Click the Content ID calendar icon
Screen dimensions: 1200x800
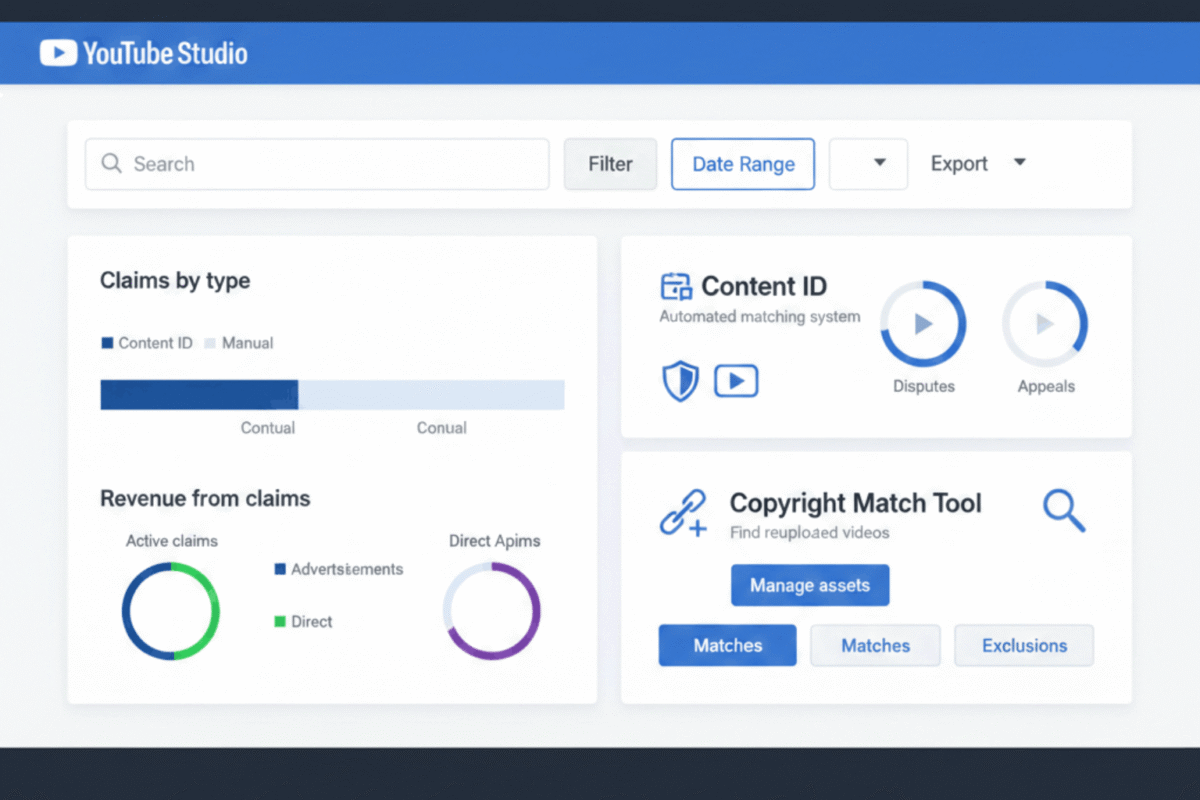tap(677, 287)
